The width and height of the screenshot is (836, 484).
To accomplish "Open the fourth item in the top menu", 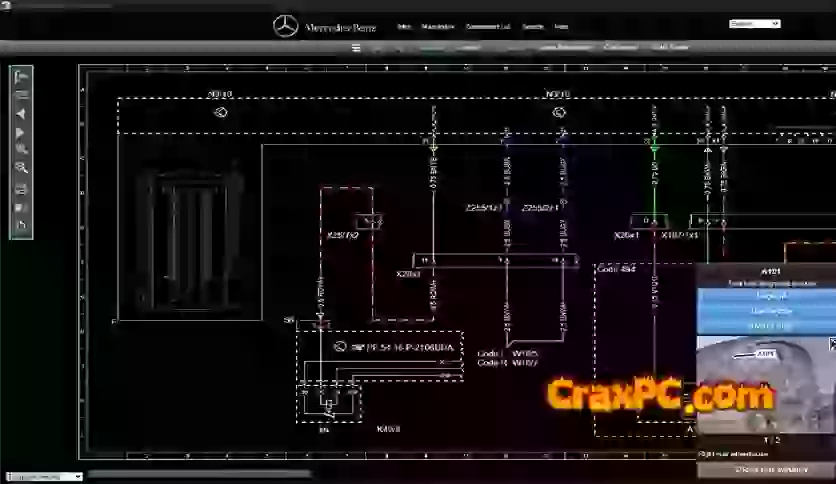I will [532, 27].
